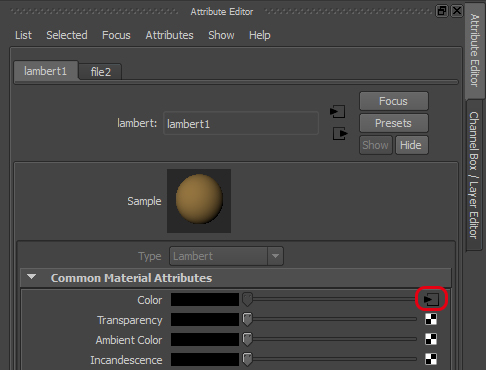This screenshot has height=370, width=486.
Task: Click the Transparency slider handle
Action: pos(247,319)
